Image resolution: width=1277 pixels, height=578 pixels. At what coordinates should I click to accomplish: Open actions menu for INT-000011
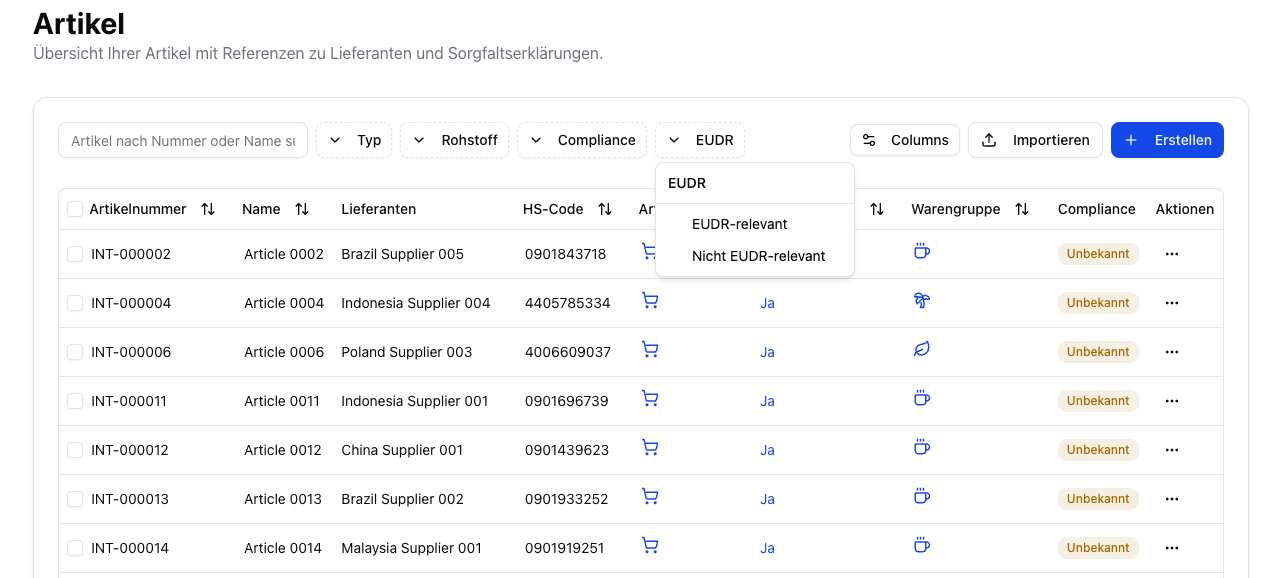coord(1171,401)
